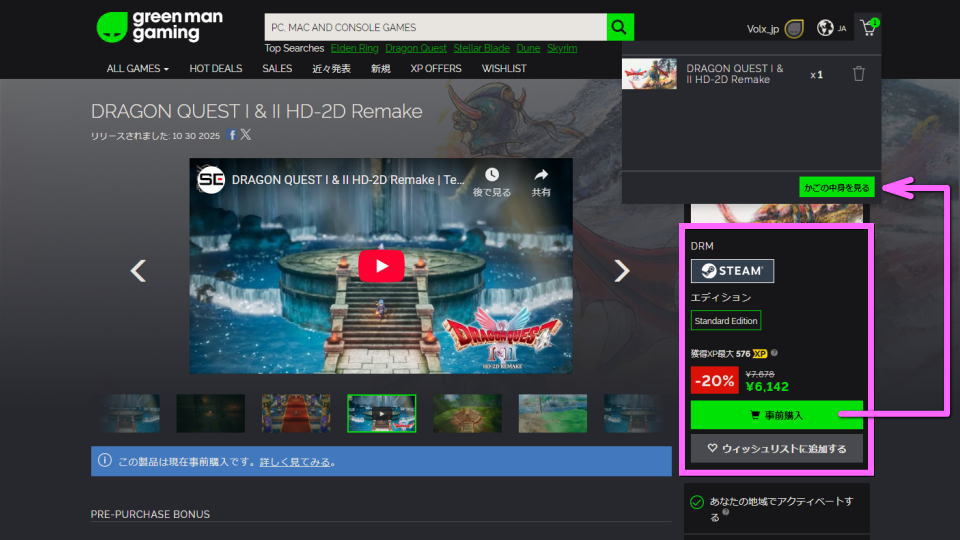Image resolution: width=960 pixels, height=540 pixels.
Task: Remove Dragon Quest from cart with trash icon
Action: coord(858,73)
